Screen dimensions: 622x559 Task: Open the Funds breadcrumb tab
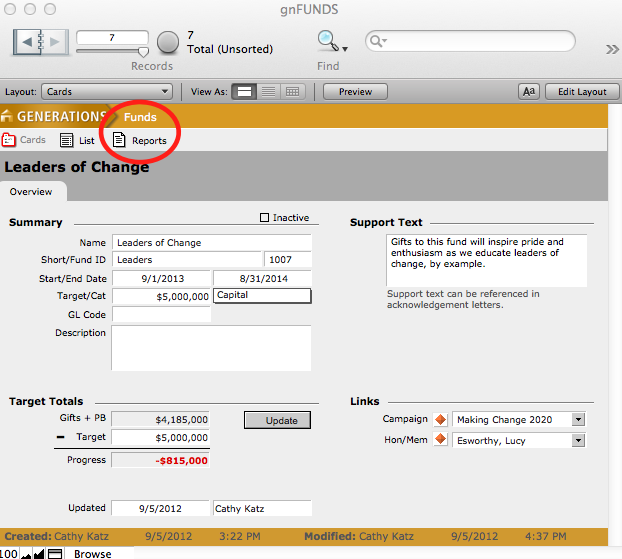click(140, 117)
